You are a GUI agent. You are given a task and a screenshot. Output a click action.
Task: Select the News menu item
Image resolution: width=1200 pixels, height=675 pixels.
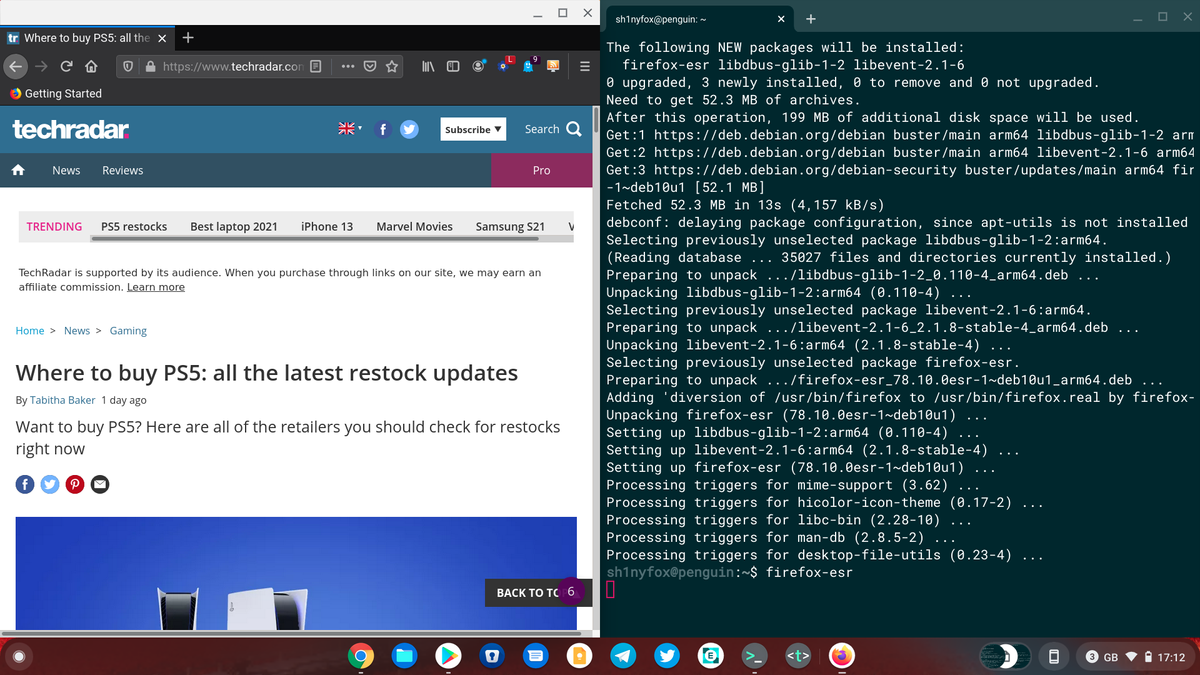coord(66,170)
